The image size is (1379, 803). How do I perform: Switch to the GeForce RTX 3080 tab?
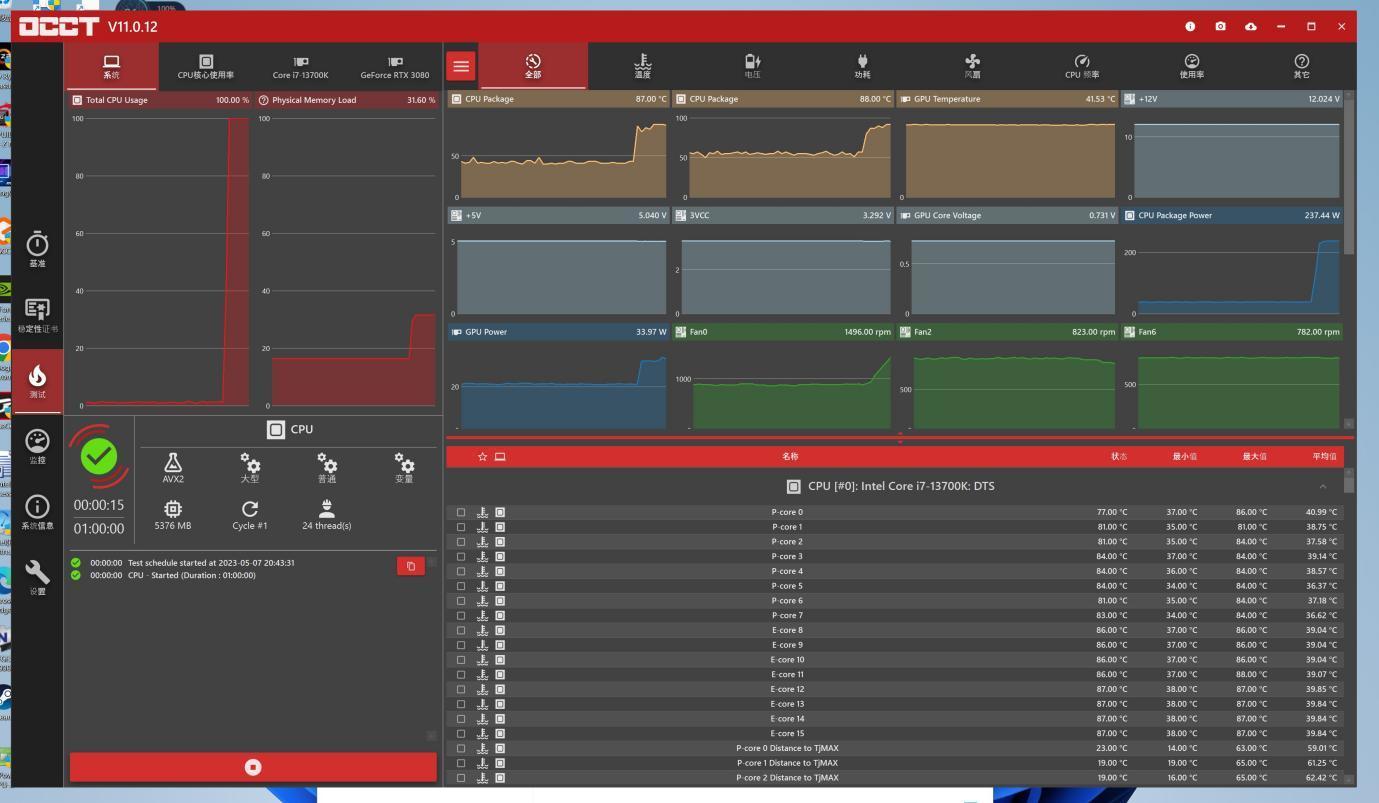[x=395, y=66]
